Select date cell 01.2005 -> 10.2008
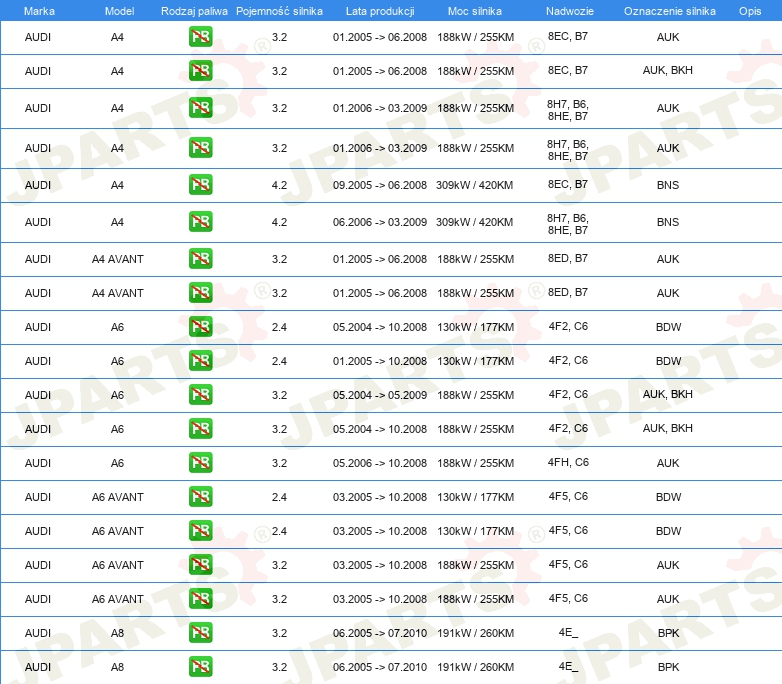782x684 pixels. point(380,361)
